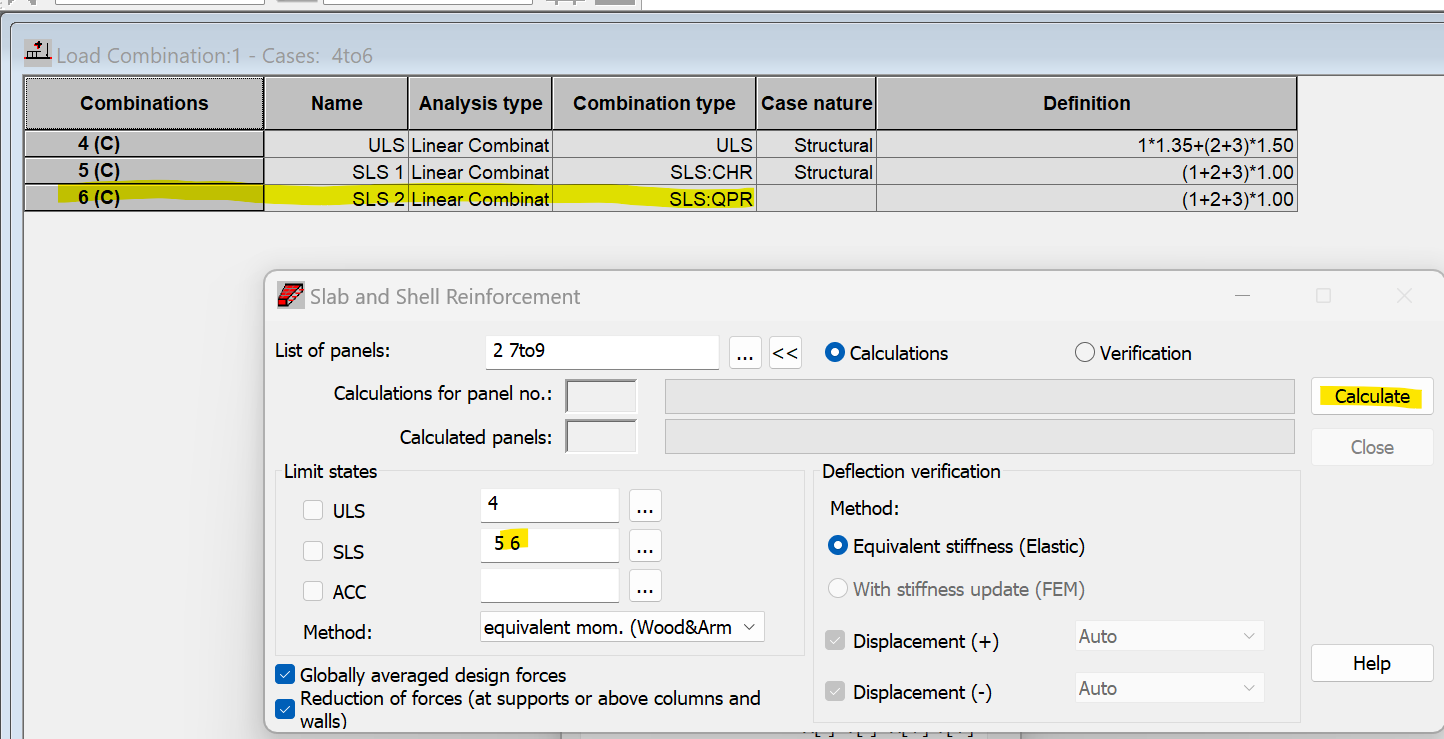This screenshot has width=1444, height=739.
Task: Click the ... button in the SLS row
Action: (x=645, y=546)
